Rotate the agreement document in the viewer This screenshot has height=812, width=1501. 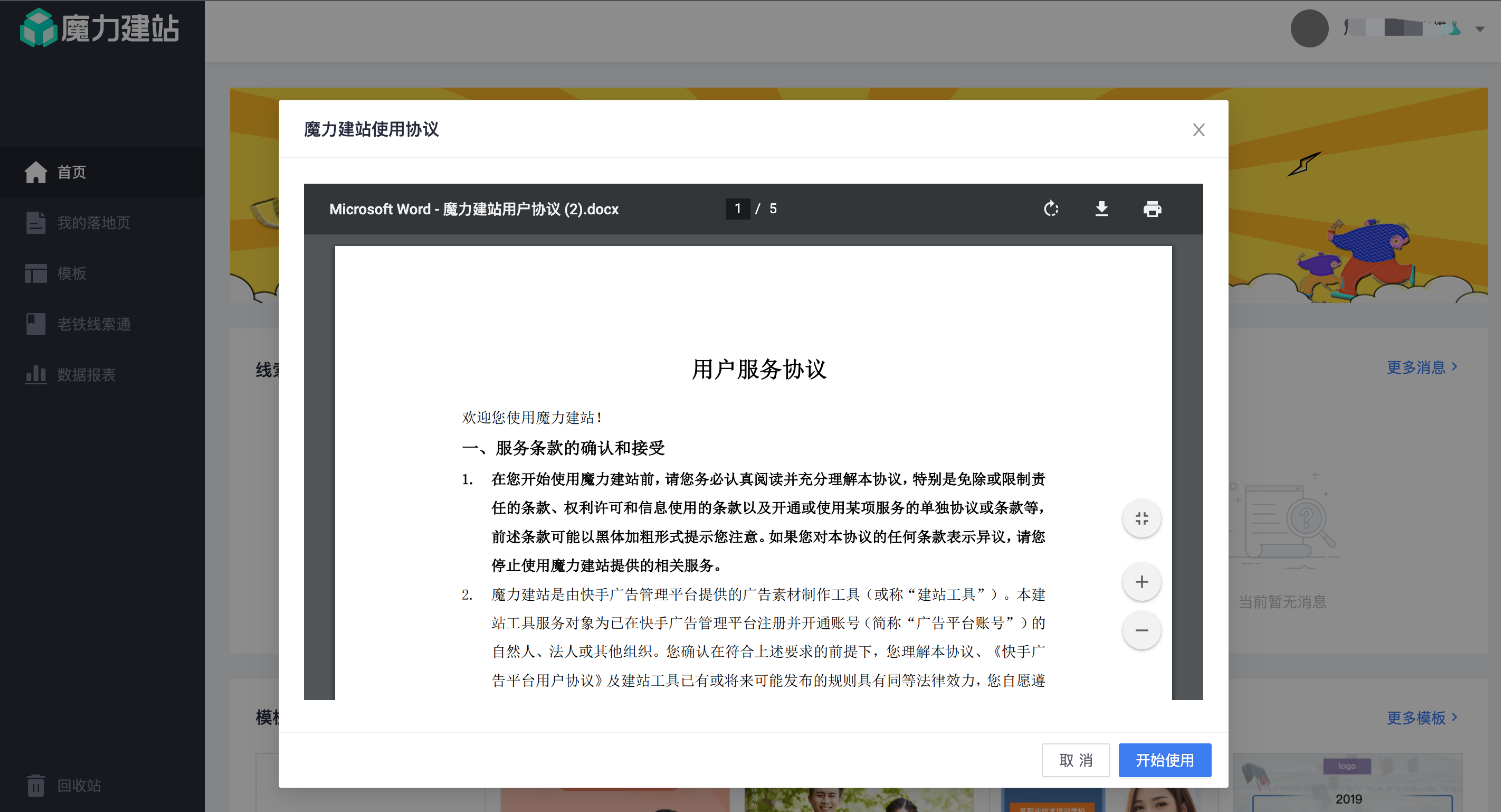click(1051, 209)
